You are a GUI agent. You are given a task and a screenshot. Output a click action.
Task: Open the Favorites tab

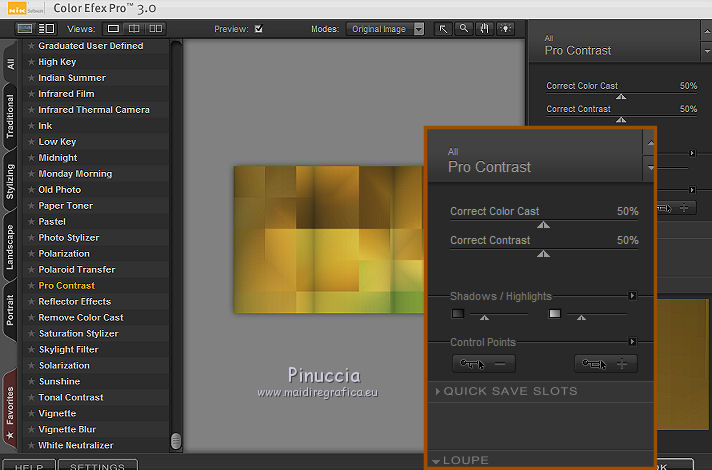point(10,411)
